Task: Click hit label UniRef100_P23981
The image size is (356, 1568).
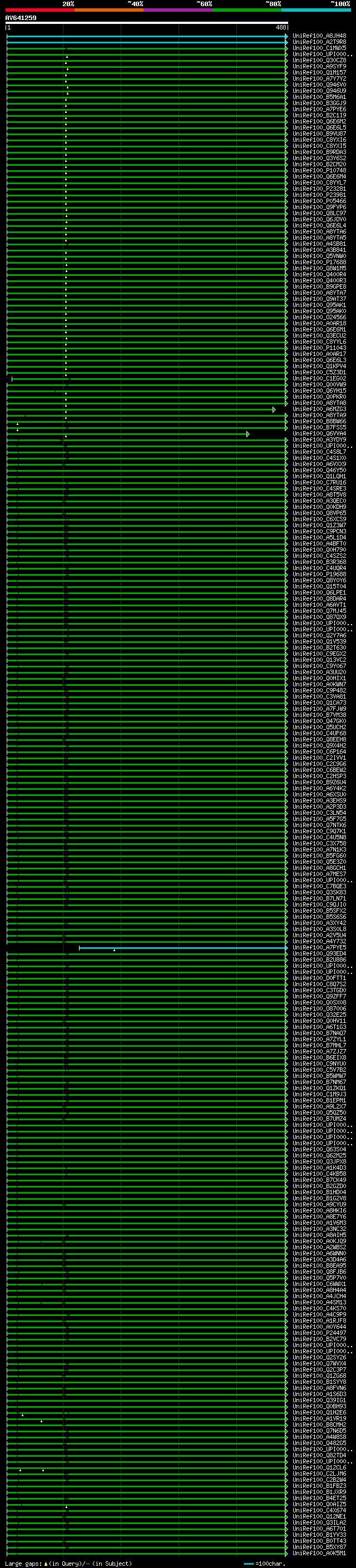Action: coord(319,195)
